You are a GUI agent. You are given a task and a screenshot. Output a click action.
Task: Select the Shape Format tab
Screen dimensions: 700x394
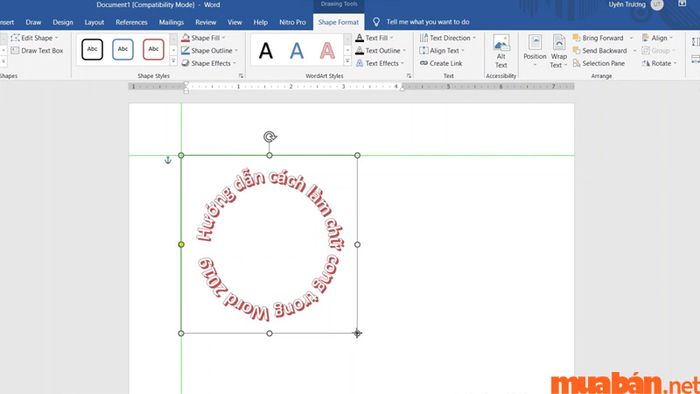[x=338, y=22]
